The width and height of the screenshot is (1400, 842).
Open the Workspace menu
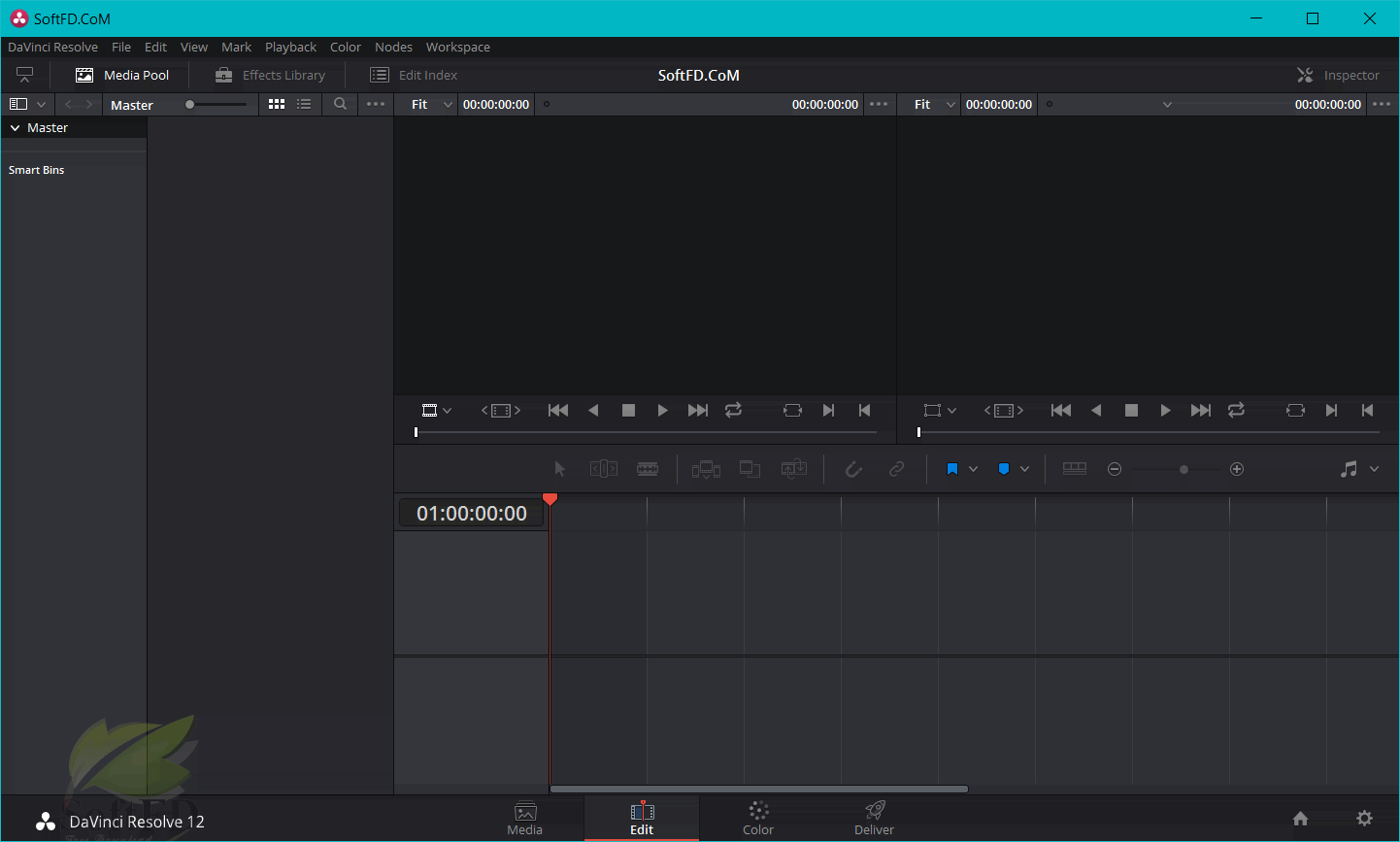click(x=458, y=47)
